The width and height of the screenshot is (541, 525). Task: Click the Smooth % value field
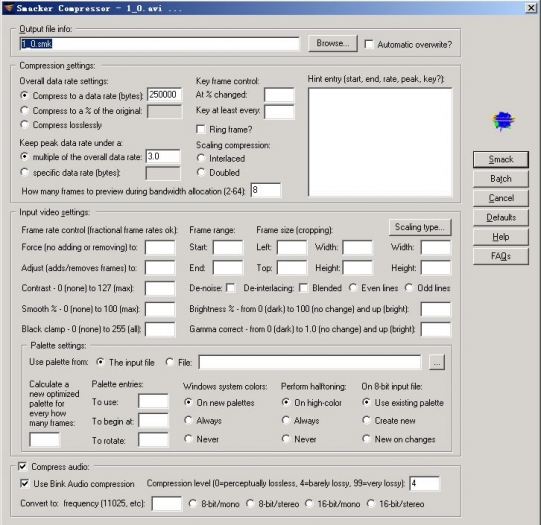(x=160, y=309)
